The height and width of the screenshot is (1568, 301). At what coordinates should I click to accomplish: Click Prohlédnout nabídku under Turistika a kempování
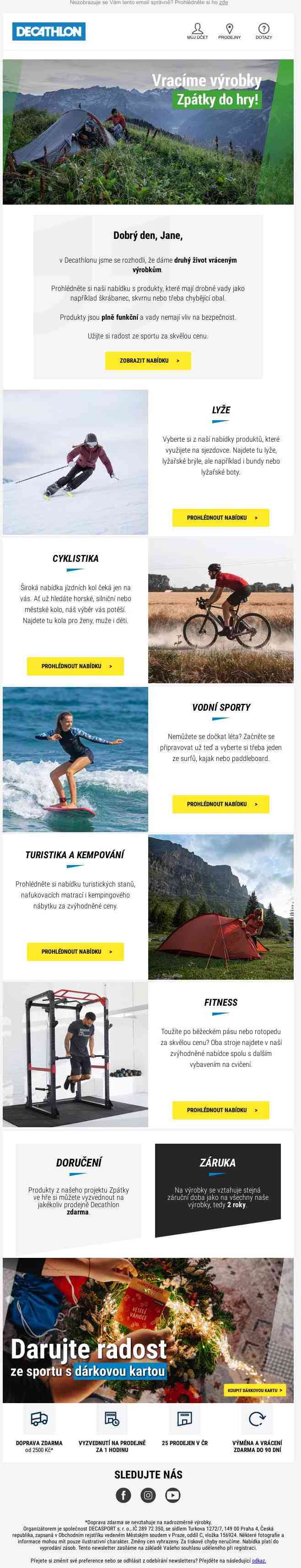pyautogui.click(x=75, y=951)
